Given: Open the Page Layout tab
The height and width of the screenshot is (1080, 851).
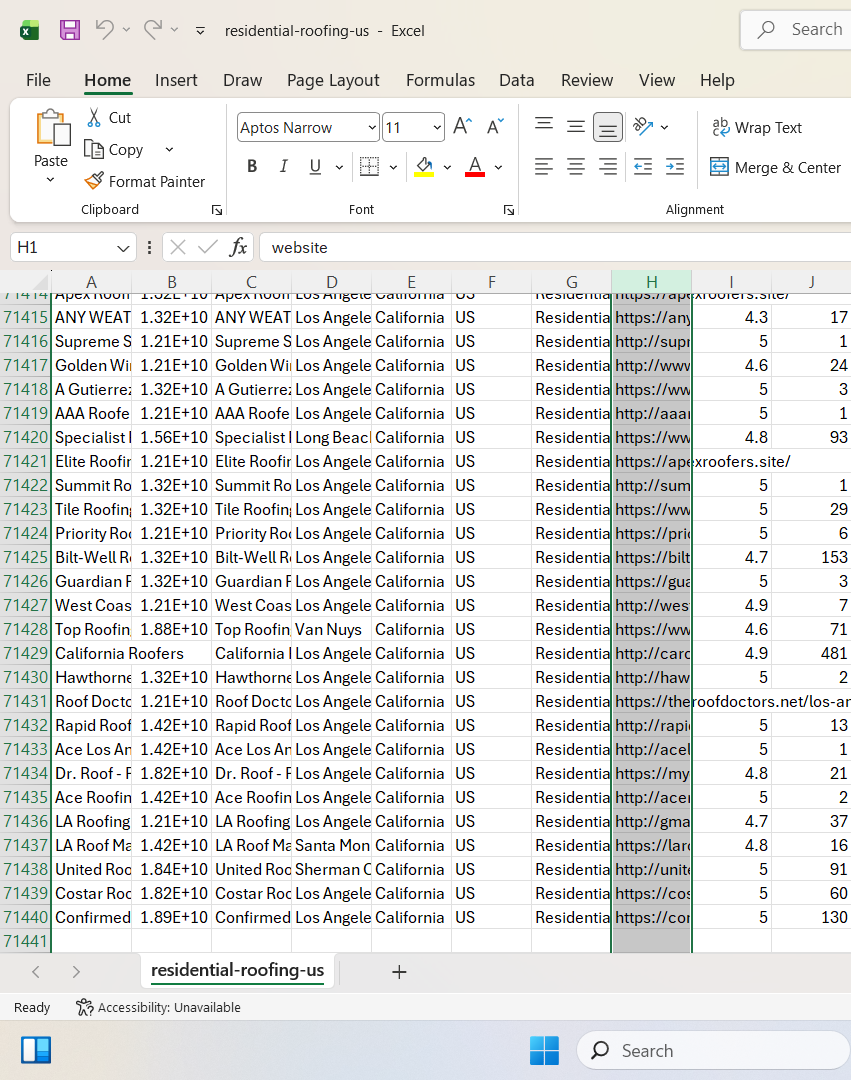Looking at the screenshot, I should 333,80.
